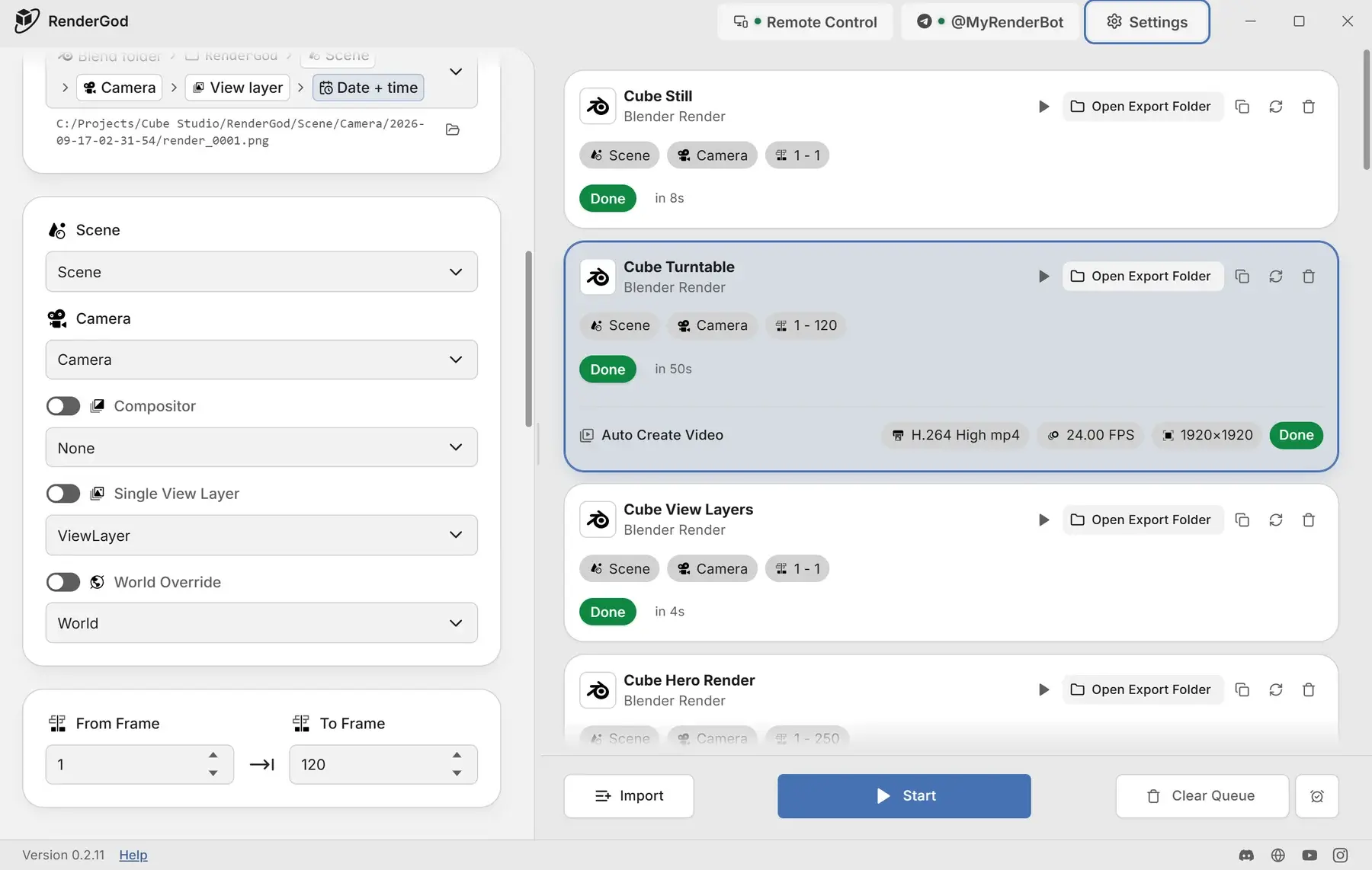Open the Remote Control tab

pyautogui.click(x=805, y=22)
